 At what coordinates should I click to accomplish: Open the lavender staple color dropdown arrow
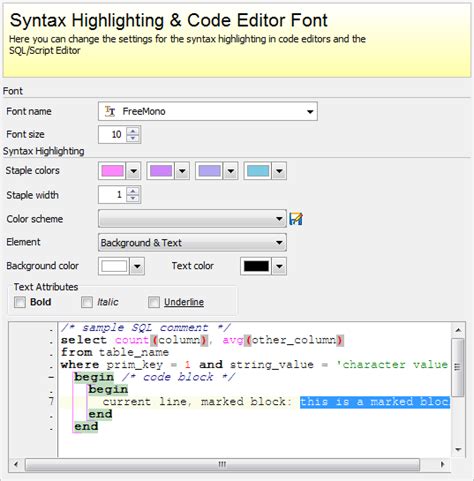pyautogui.click(x=231, y=171)
